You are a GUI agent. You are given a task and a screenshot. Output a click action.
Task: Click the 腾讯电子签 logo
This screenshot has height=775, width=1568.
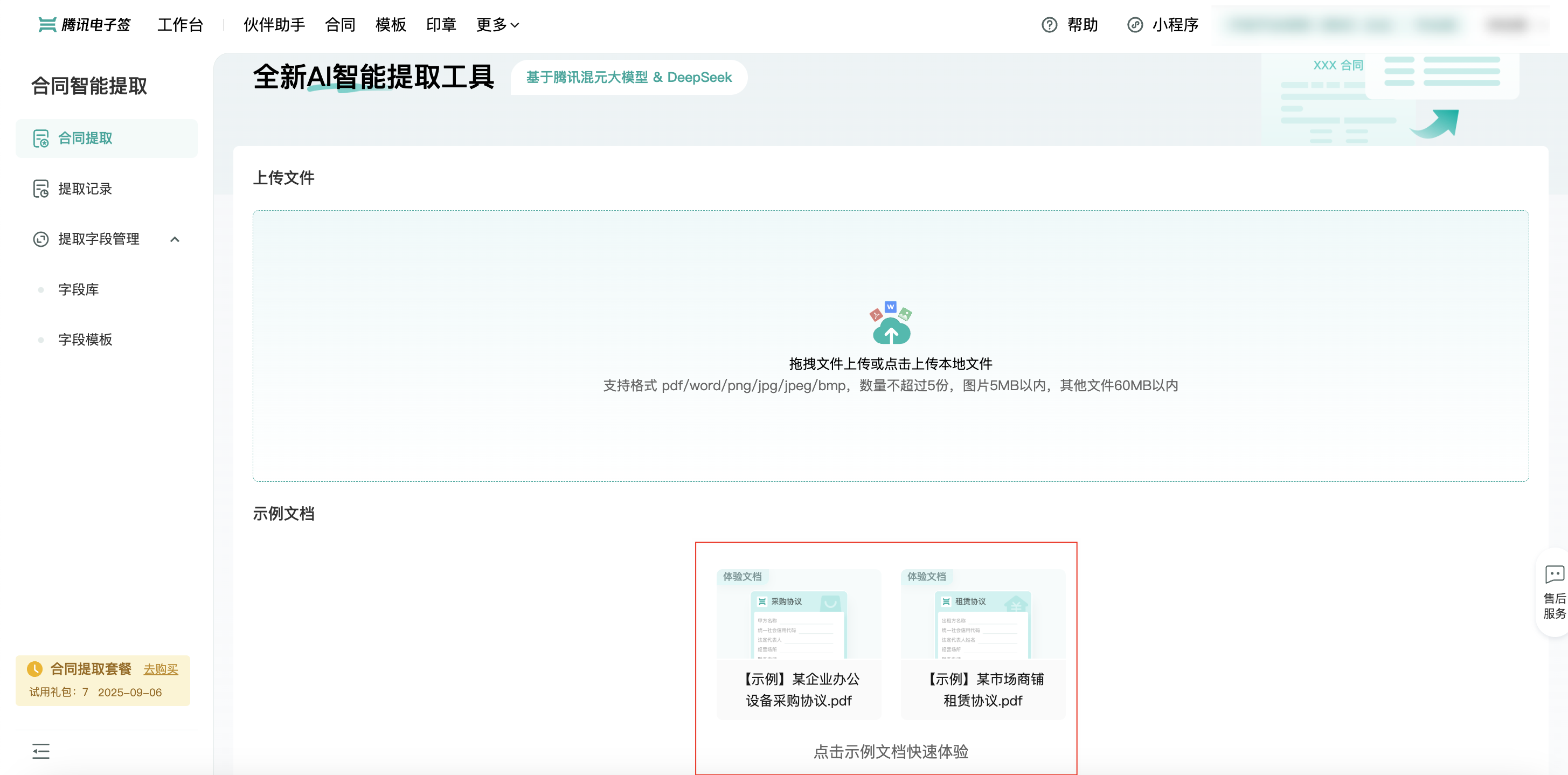click(84, 25)
